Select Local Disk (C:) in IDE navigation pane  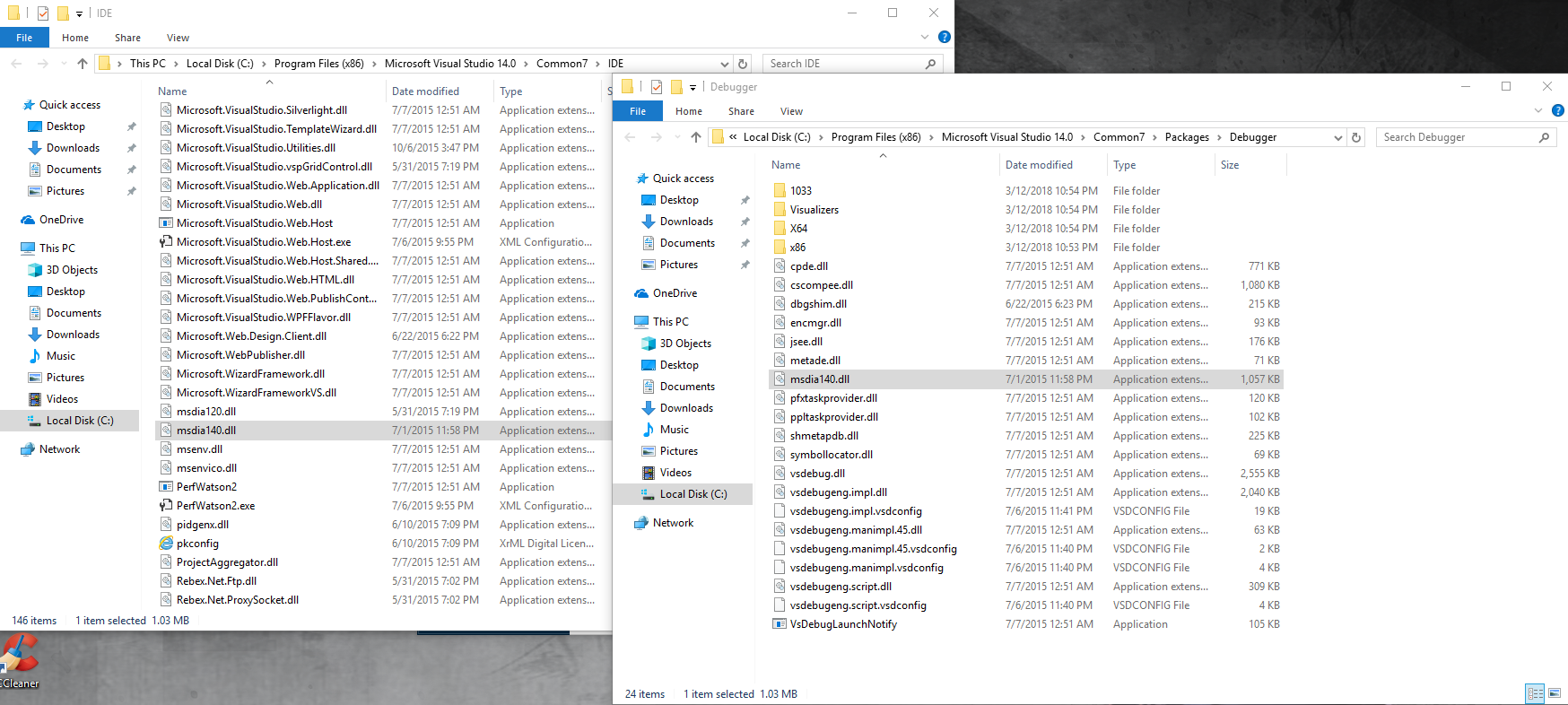pos(79,421)
